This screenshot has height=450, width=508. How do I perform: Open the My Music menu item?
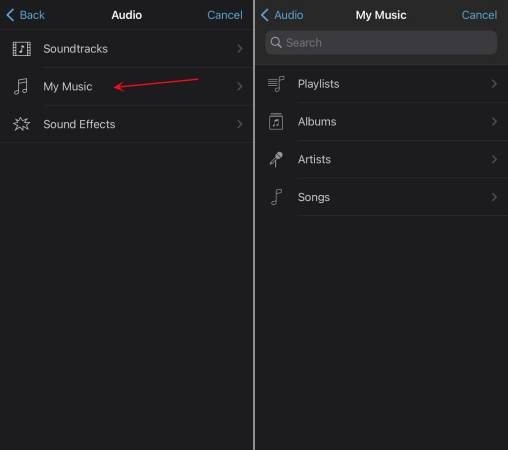[x=127, y=87]
